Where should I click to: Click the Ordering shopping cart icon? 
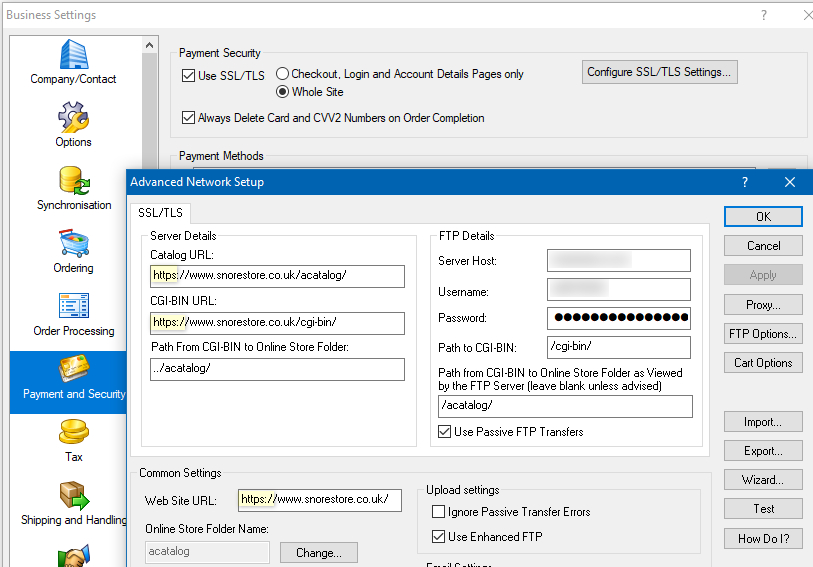pos(73,244)
